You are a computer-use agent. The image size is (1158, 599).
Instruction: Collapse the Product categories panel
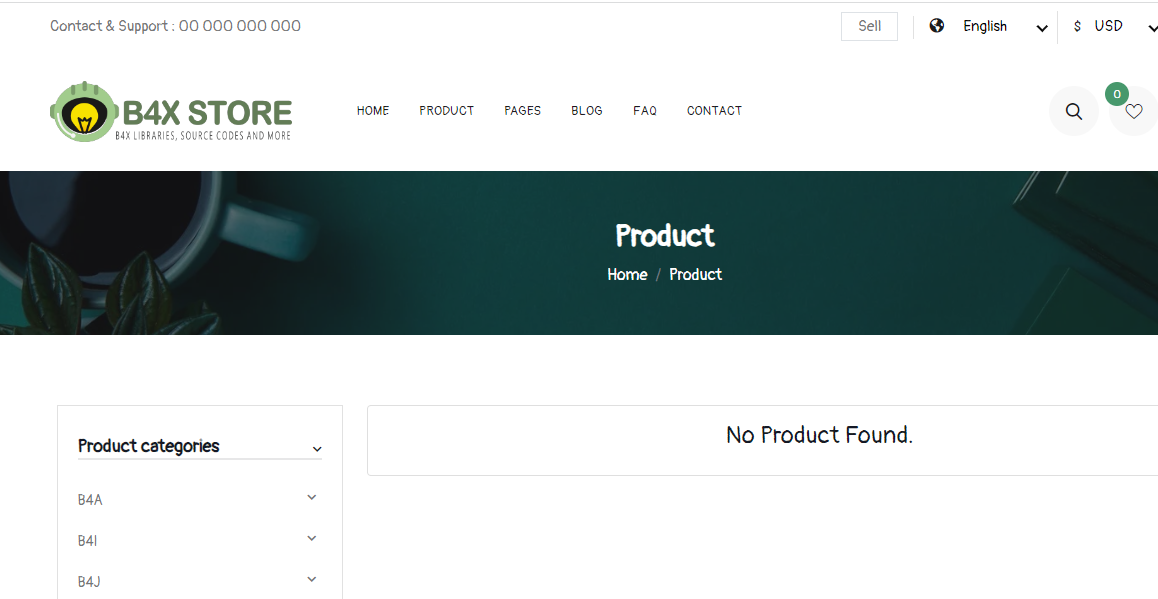[317, 449]
